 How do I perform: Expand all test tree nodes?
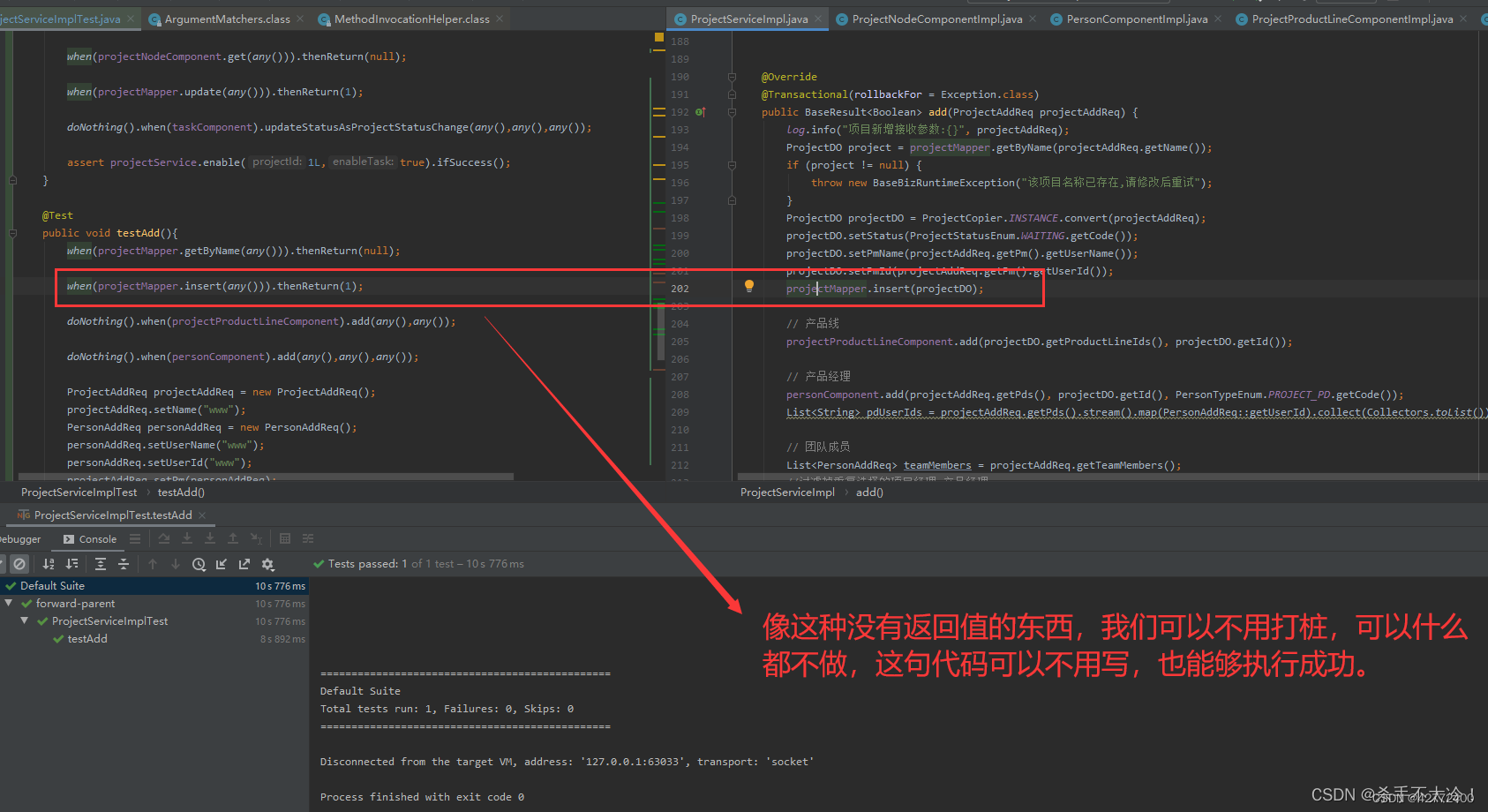point(101,564)
